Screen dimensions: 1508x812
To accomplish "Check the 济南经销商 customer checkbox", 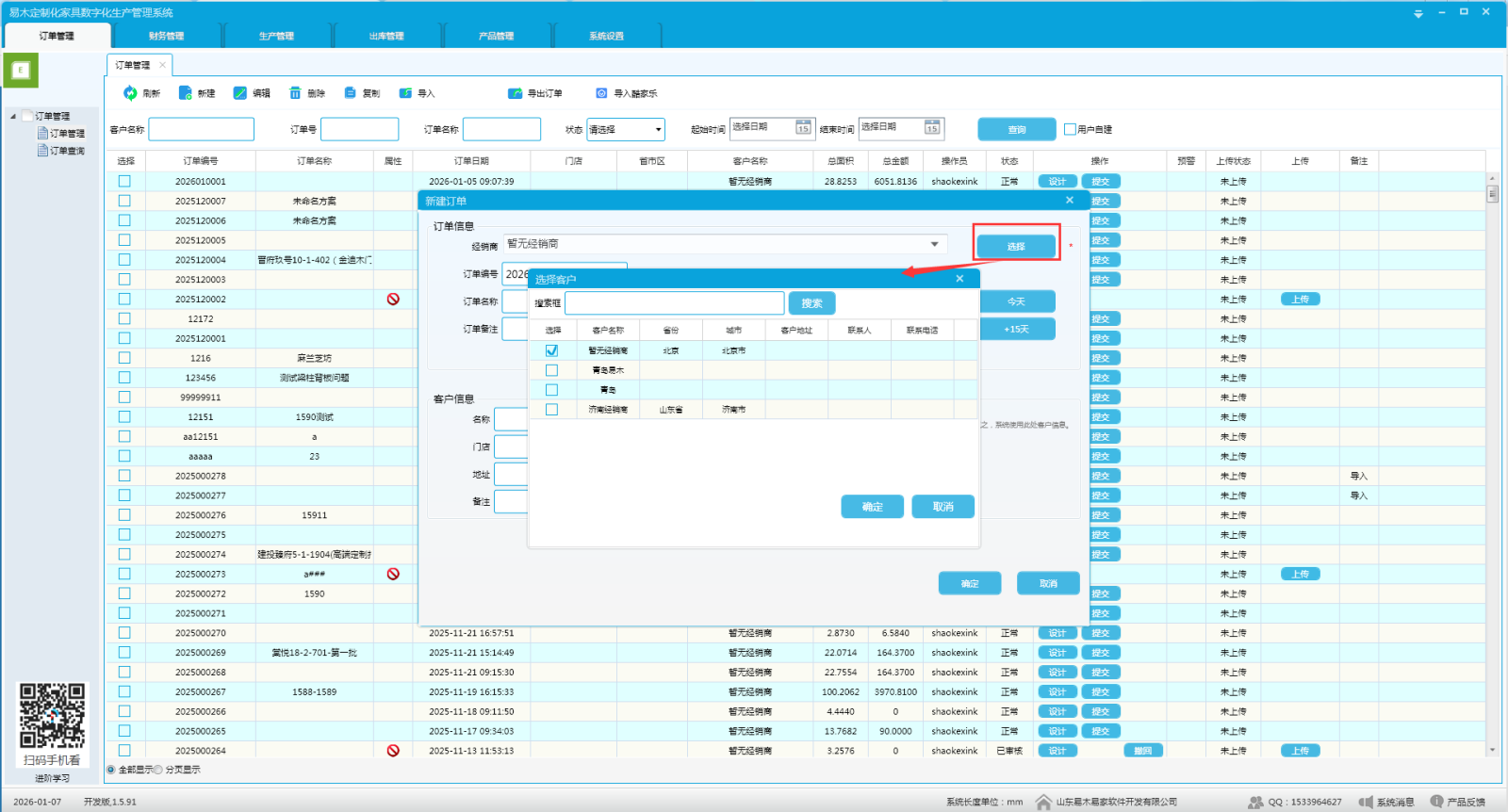I will (551, 410).
